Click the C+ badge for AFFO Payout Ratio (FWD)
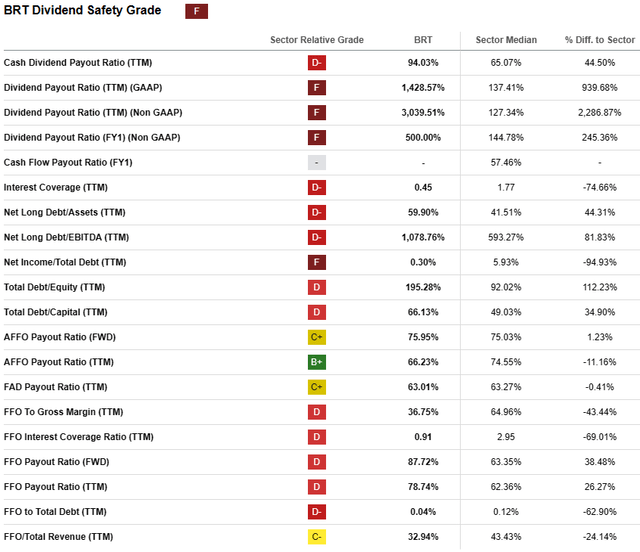Screen dimensions: 640x552 pos(317,337)
